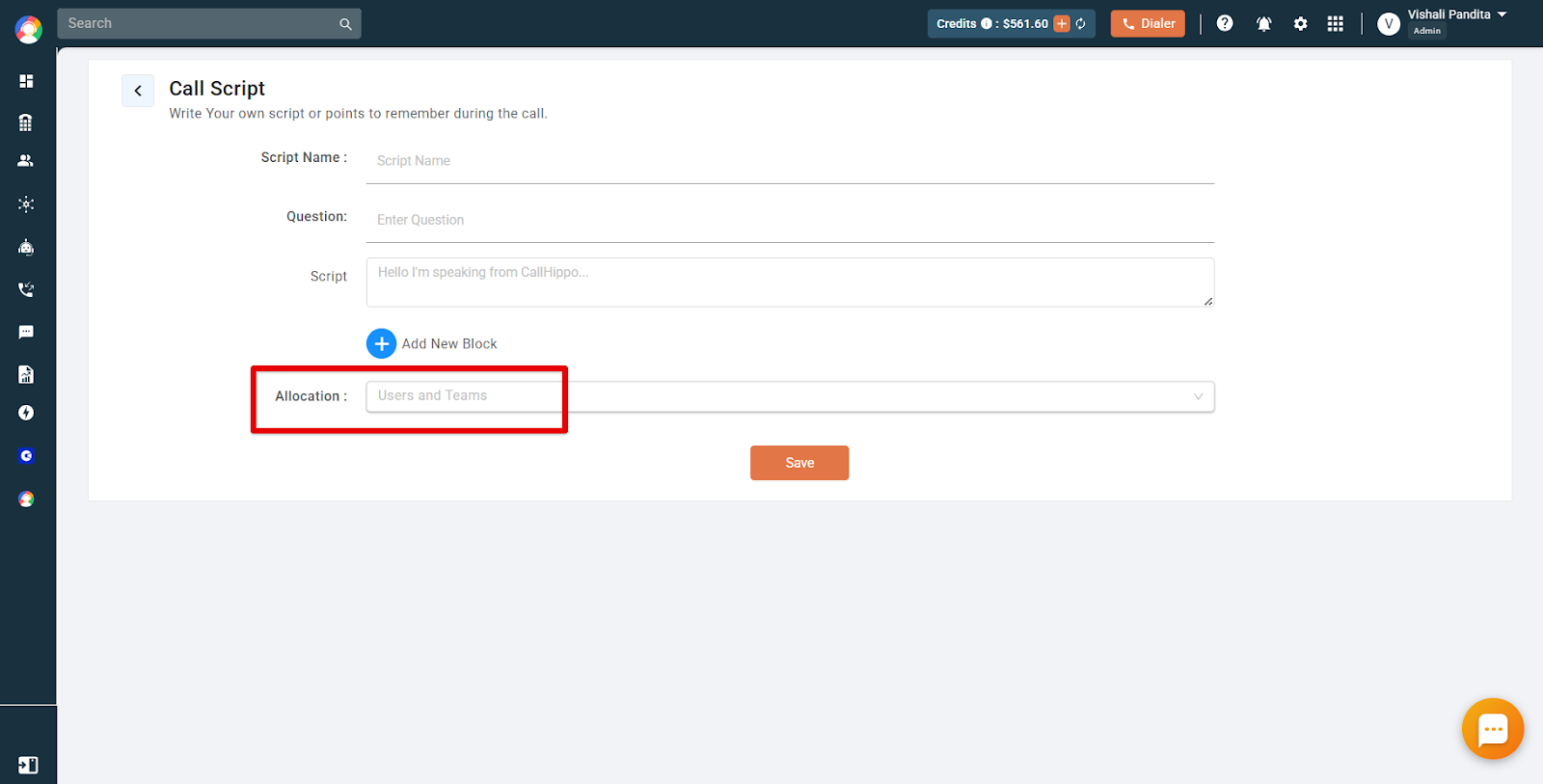
Task: Open the apps grid icon in top bar
Action: tap(1336, 24)
